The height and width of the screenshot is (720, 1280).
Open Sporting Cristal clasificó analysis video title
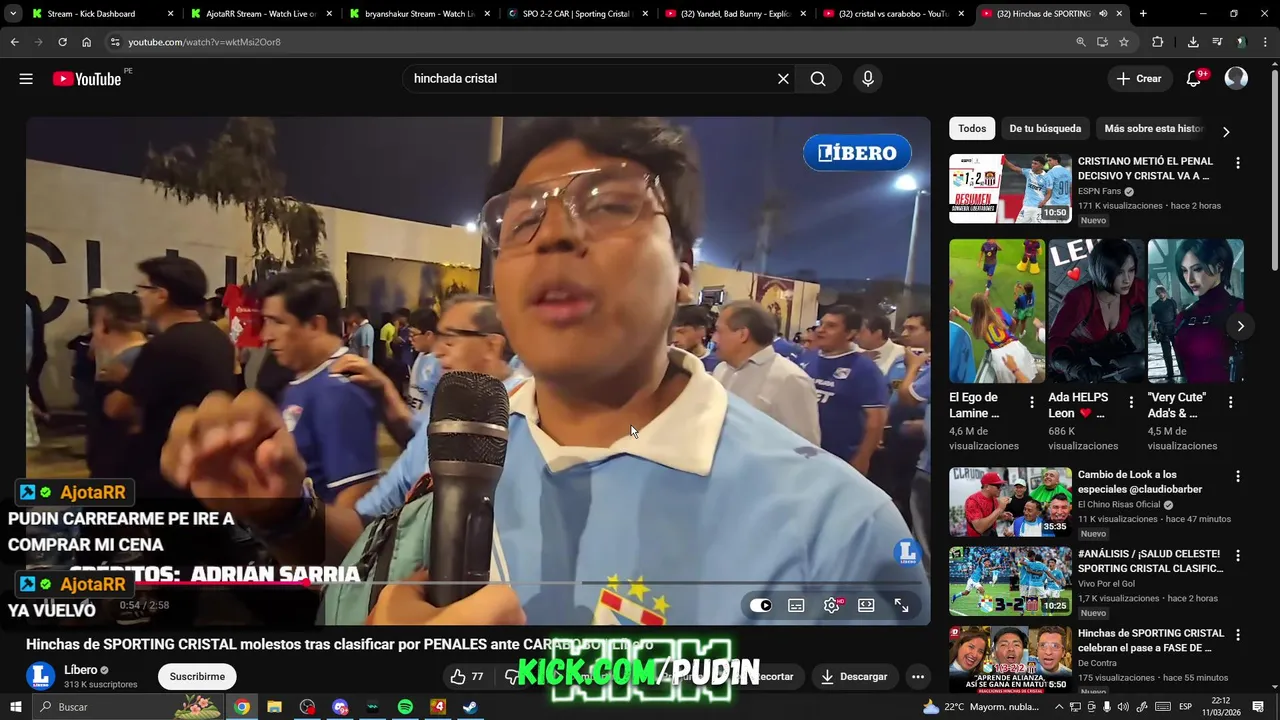(1150, 561)
